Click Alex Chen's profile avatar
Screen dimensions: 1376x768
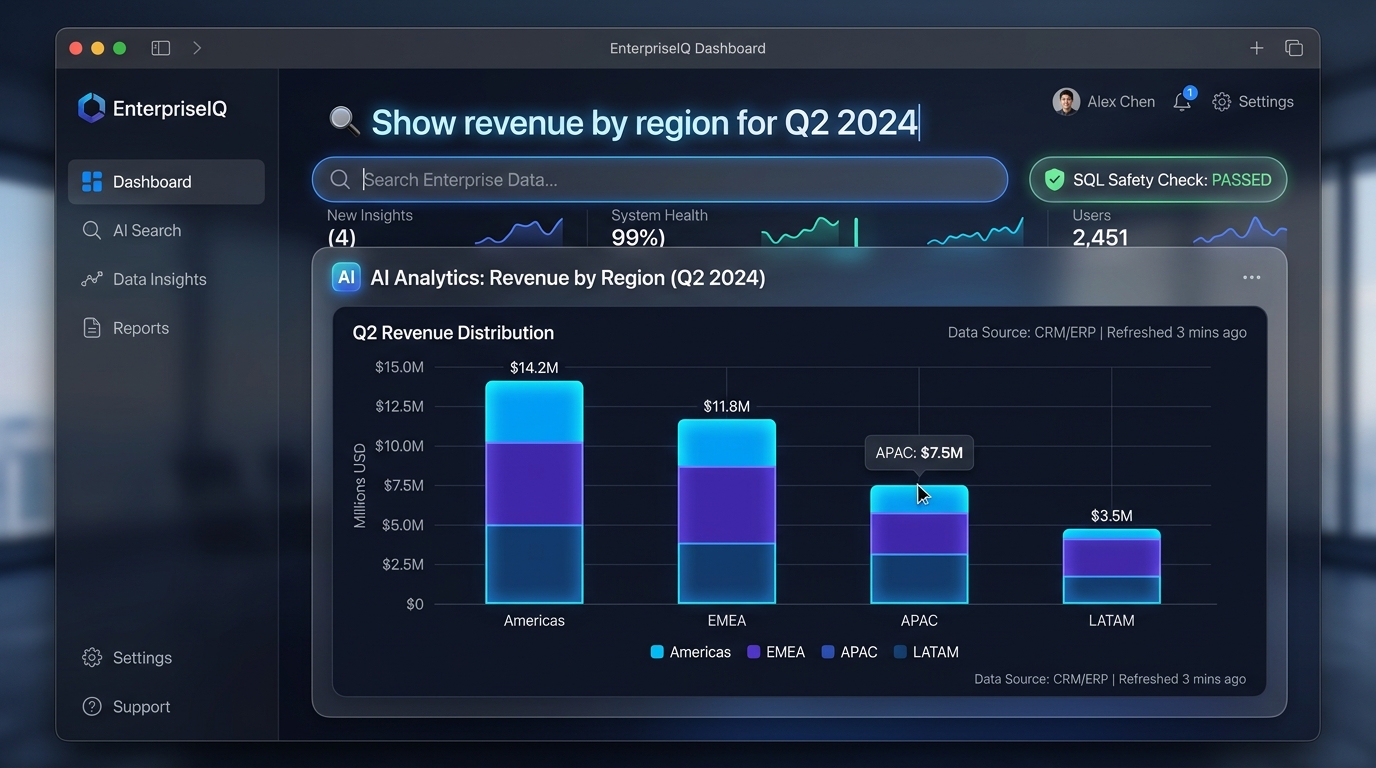pos(1066,102)
